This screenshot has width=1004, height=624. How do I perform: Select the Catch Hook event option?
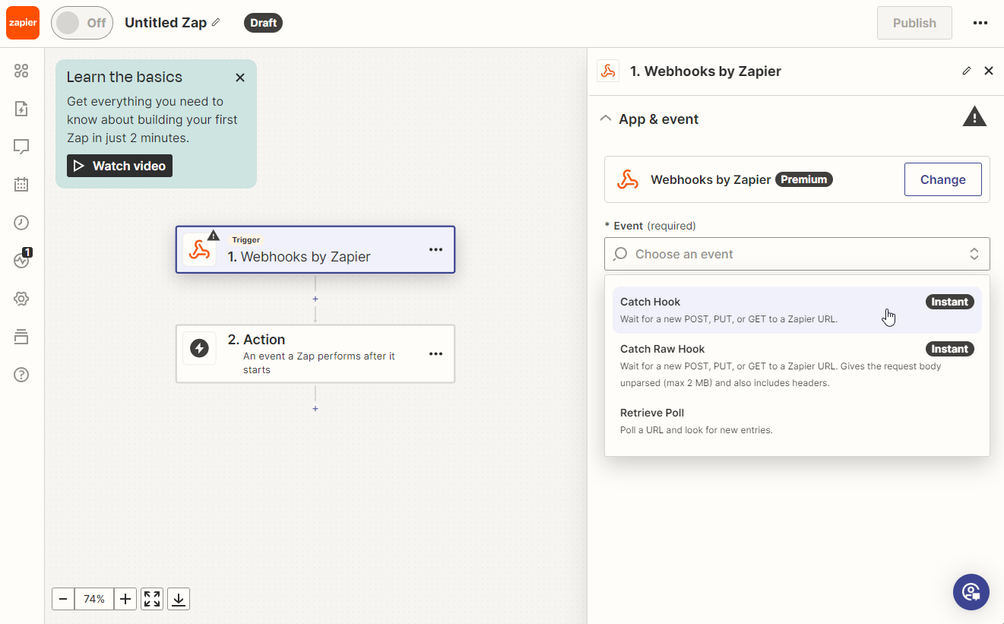tap(797, 310)
